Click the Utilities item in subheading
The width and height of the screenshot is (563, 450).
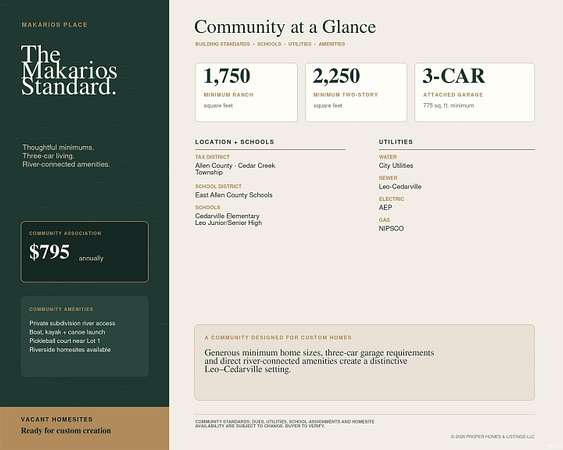pos(300,44)
